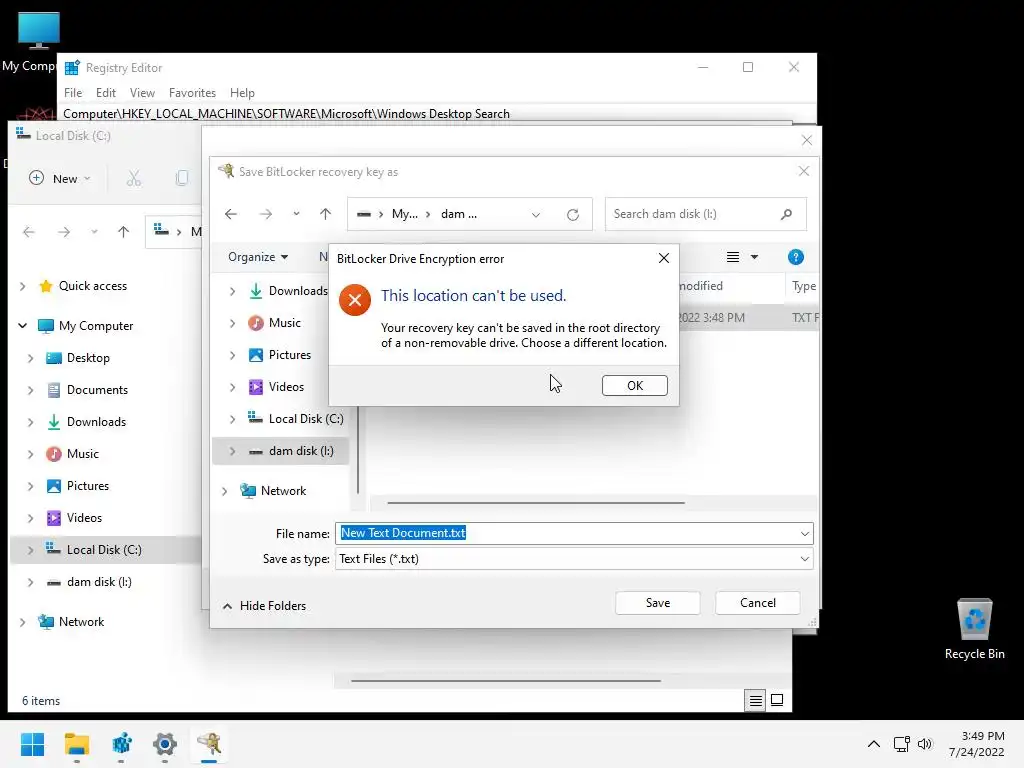The image size is (1024, 768).
Task: Click the Cut scissors icon in explorer toolbar
Action: 134,178
